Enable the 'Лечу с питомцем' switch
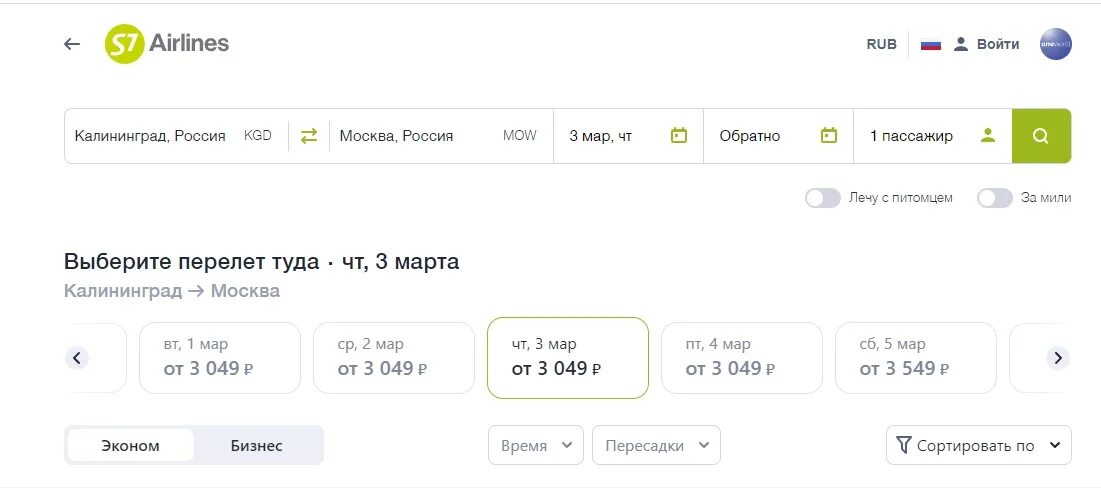Screen dimensions: 1101x488 point(823,198)
